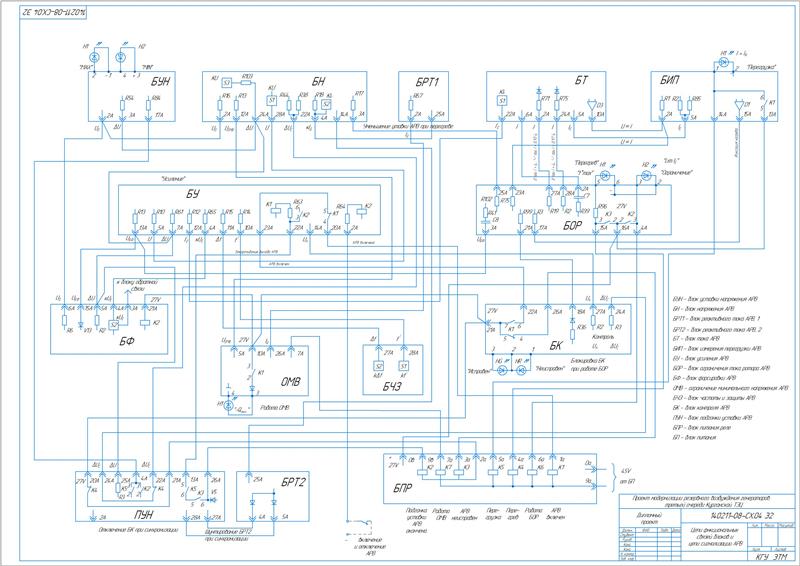
Task: Select the БРТ1 block title
Action: [x=427, y=81]
